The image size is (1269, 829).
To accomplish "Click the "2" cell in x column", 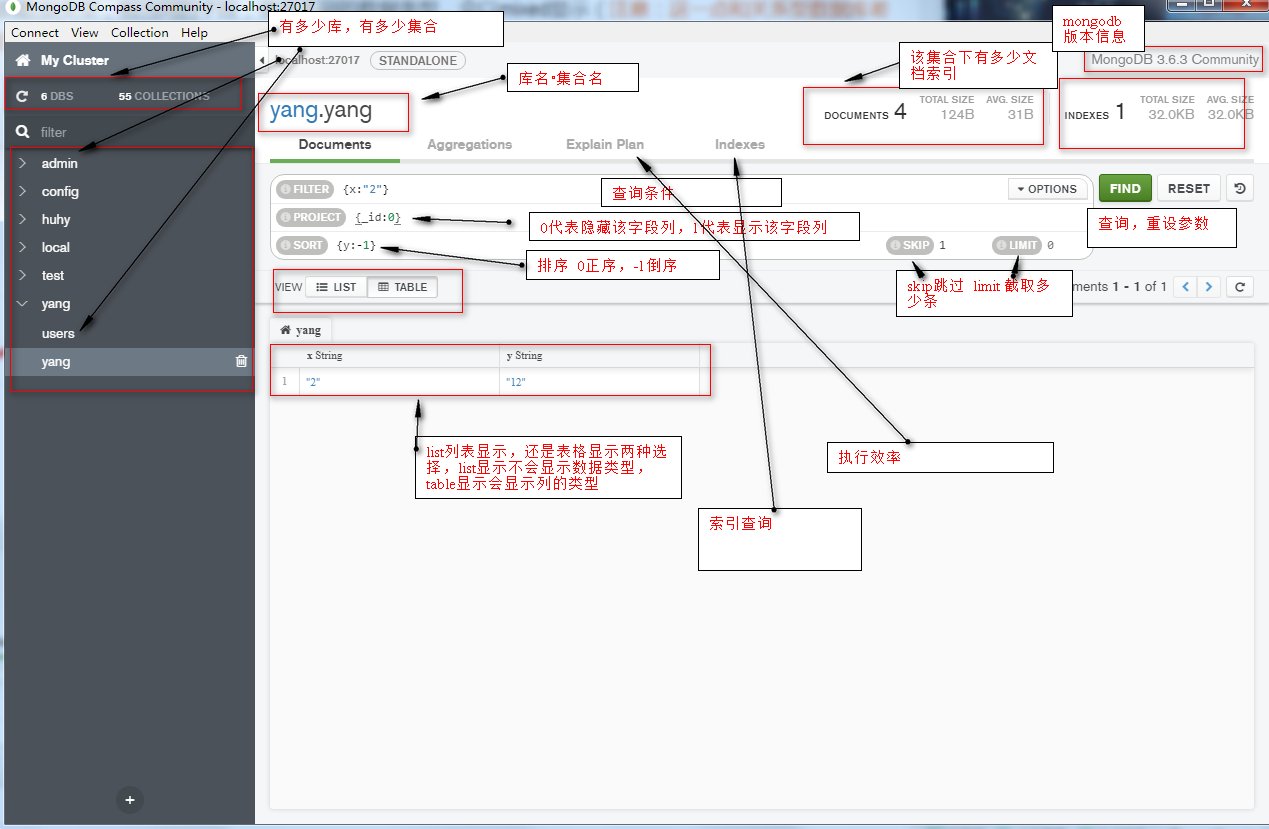I will (x=399, y=382).
